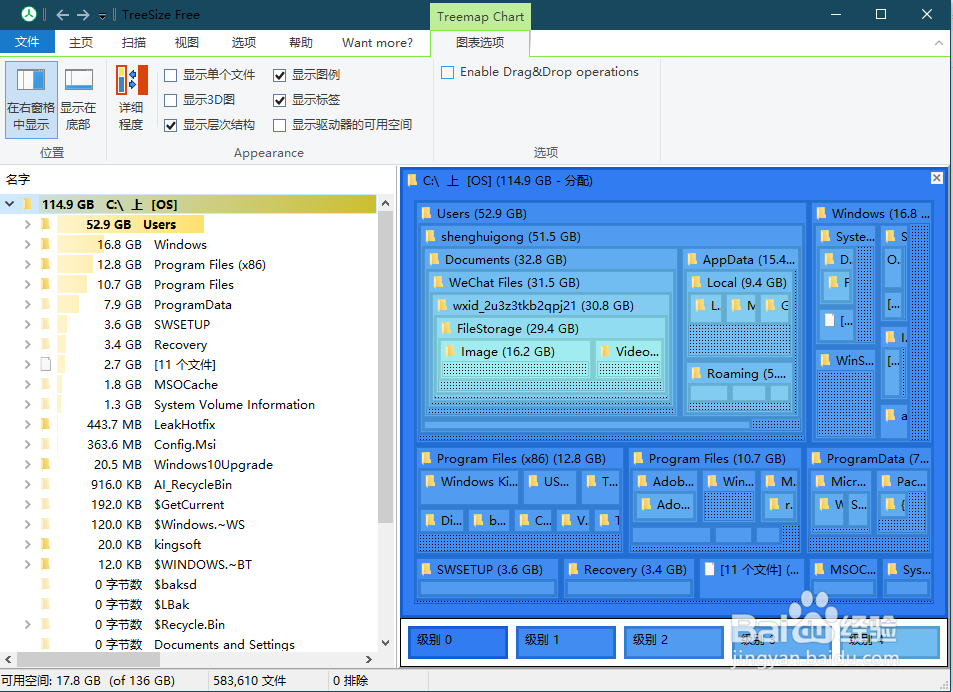Image resolution: width=953 pixels, height=692 pixels.
Task: Click the Local (9.4 GB) folder icon
Action: tap(697, 283)
